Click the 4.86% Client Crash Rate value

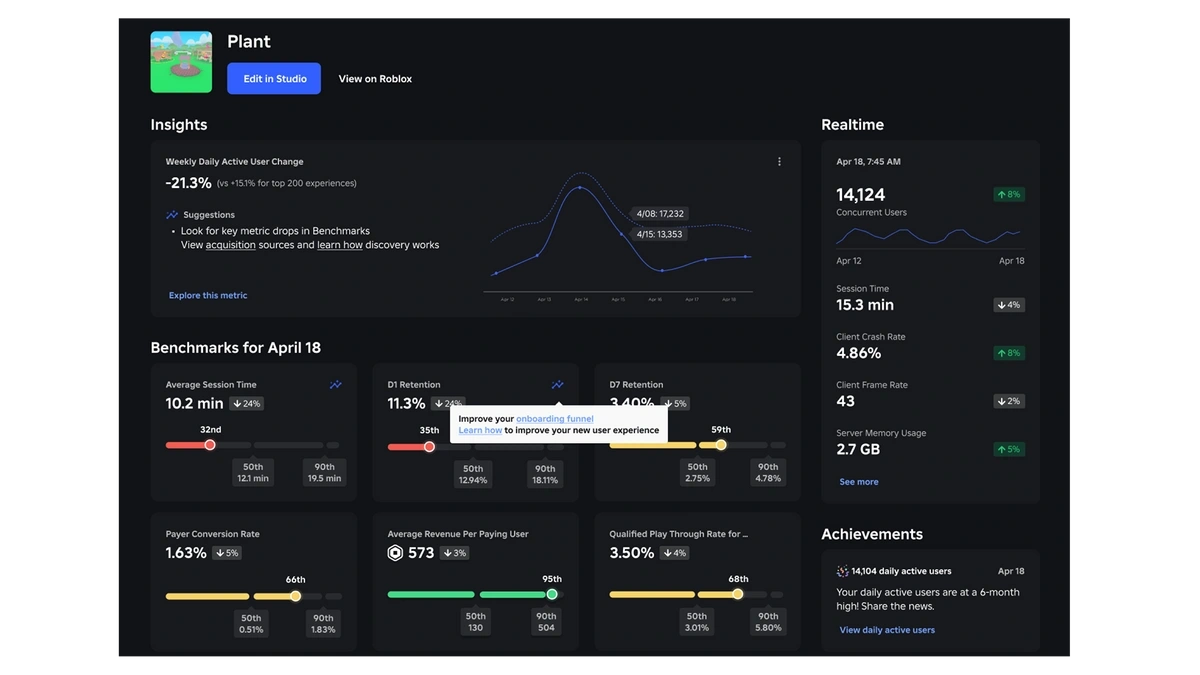[859, 353]
